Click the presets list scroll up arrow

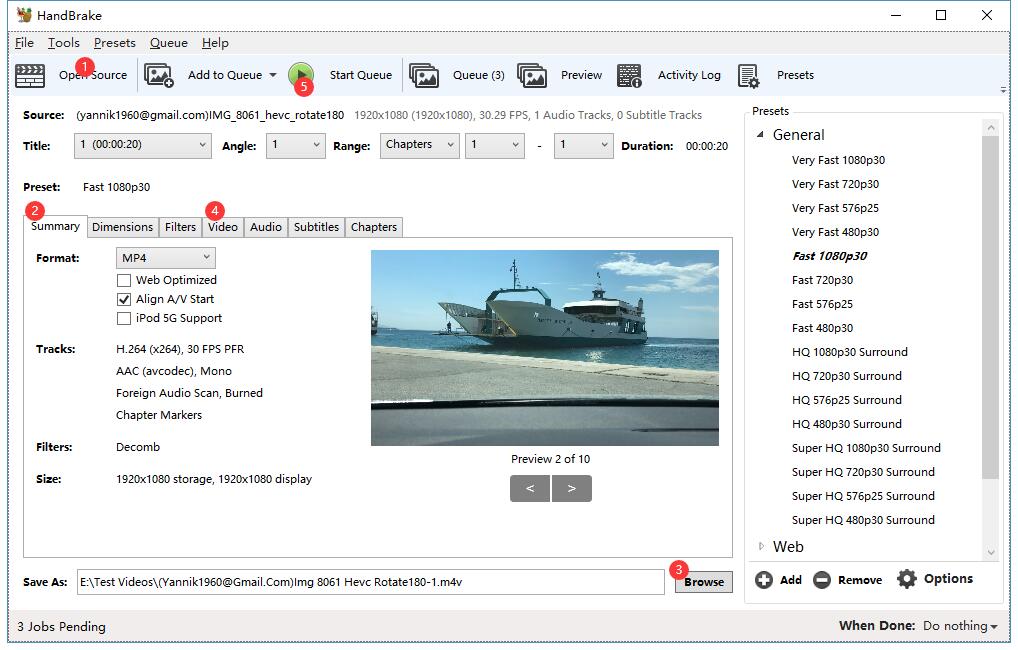[991, 127]
